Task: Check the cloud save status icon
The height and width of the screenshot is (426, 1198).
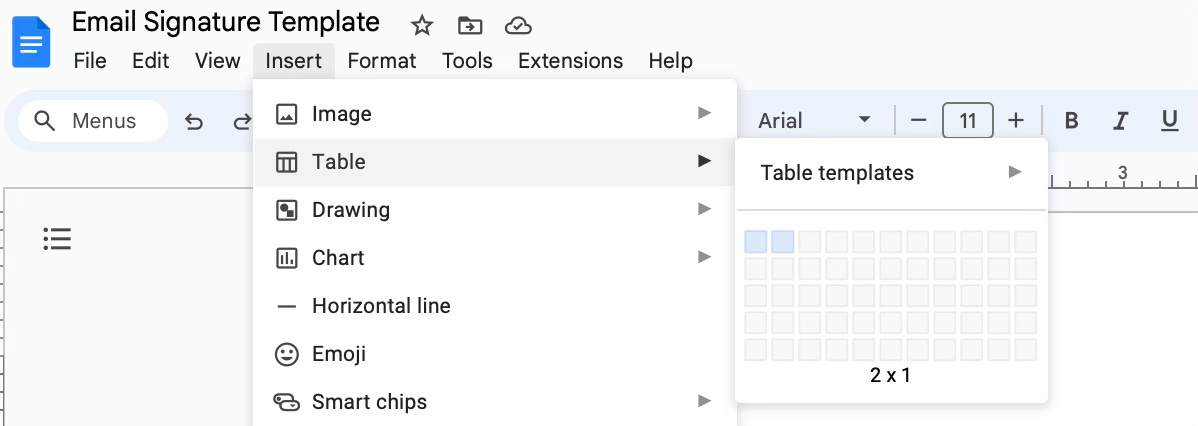Action: point(517,25)
